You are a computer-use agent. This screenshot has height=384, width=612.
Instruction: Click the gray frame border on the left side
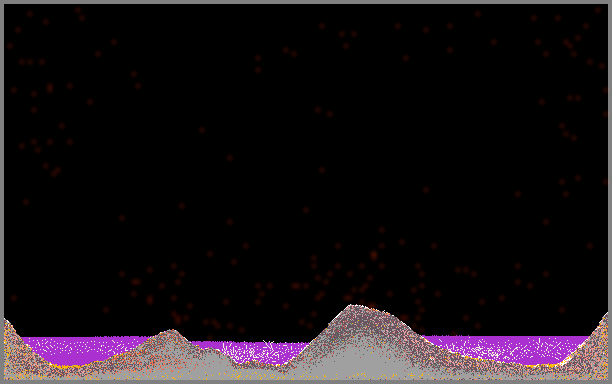[x=2, y=192]
